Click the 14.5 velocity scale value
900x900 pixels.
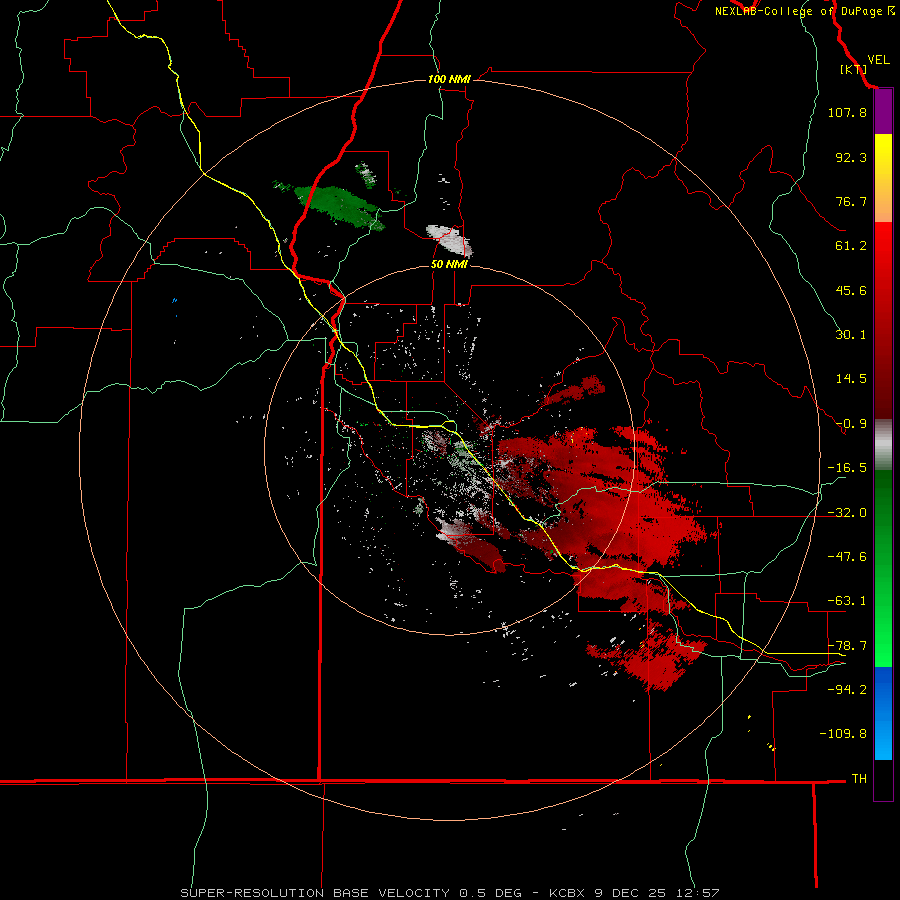coord(851,379)
